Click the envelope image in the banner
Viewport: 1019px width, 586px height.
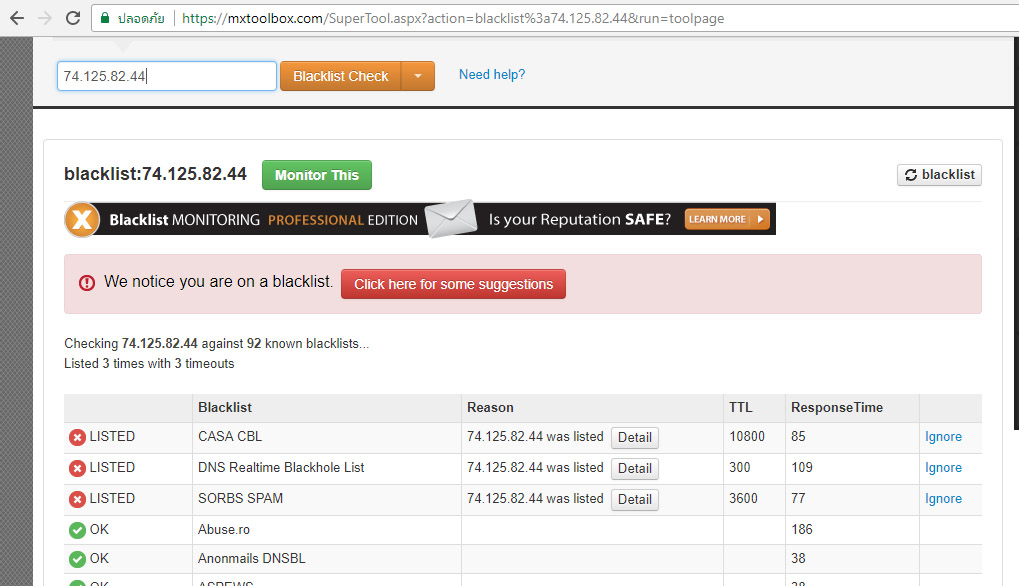pos(451,219)
